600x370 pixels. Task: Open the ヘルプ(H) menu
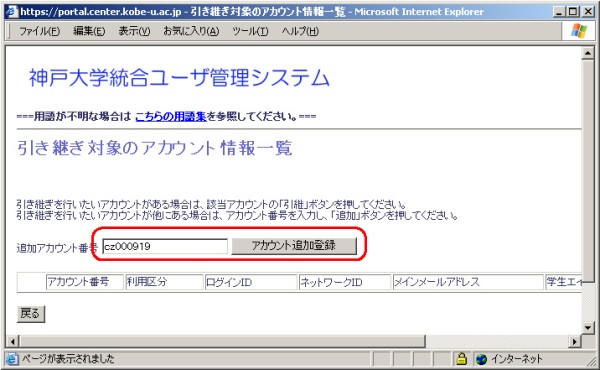[300, 31]
